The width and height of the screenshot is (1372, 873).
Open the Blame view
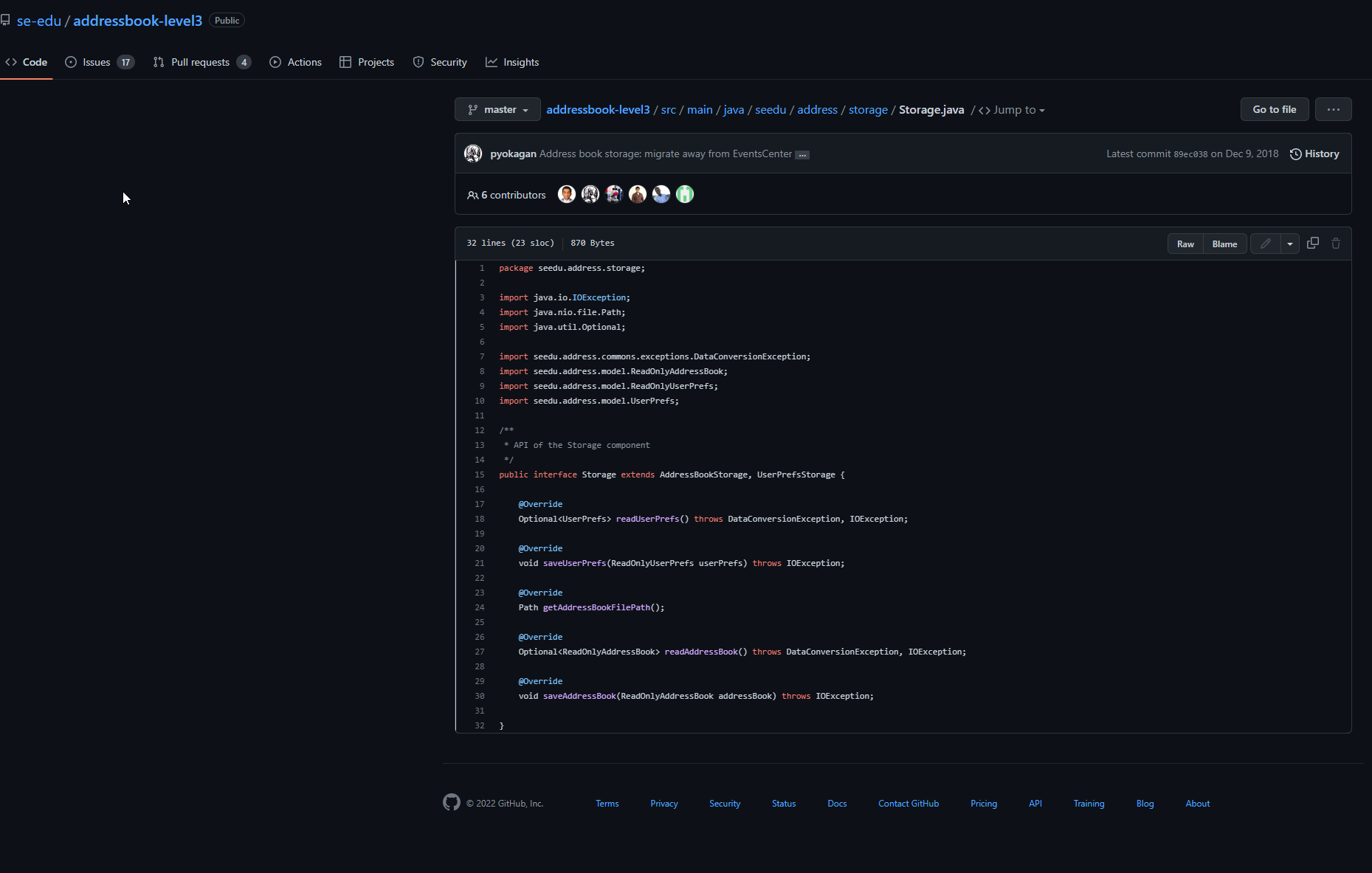[1224, 244]
